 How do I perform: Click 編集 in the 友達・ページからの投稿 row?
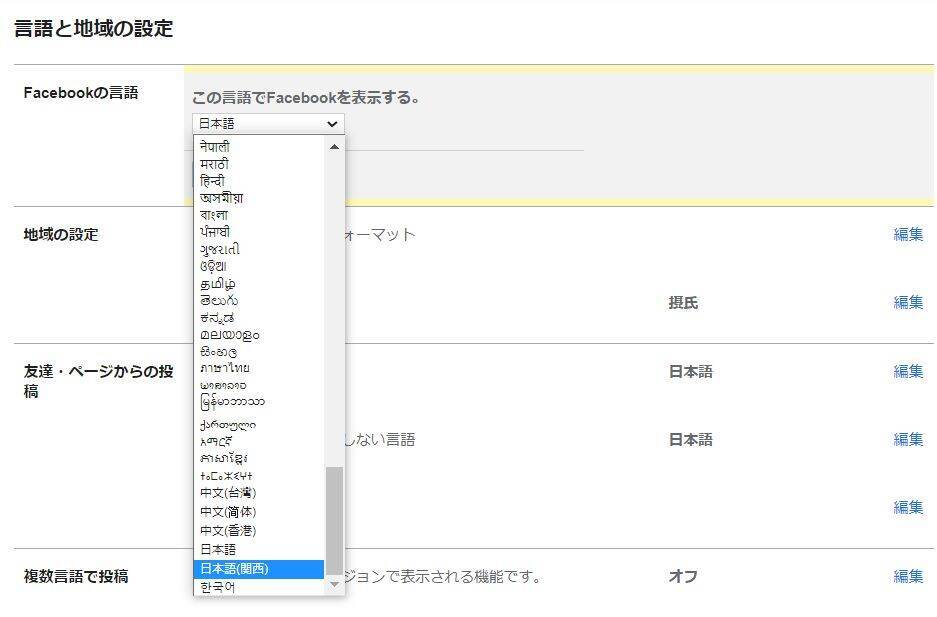pyautogui.click(x=908, y=372)
